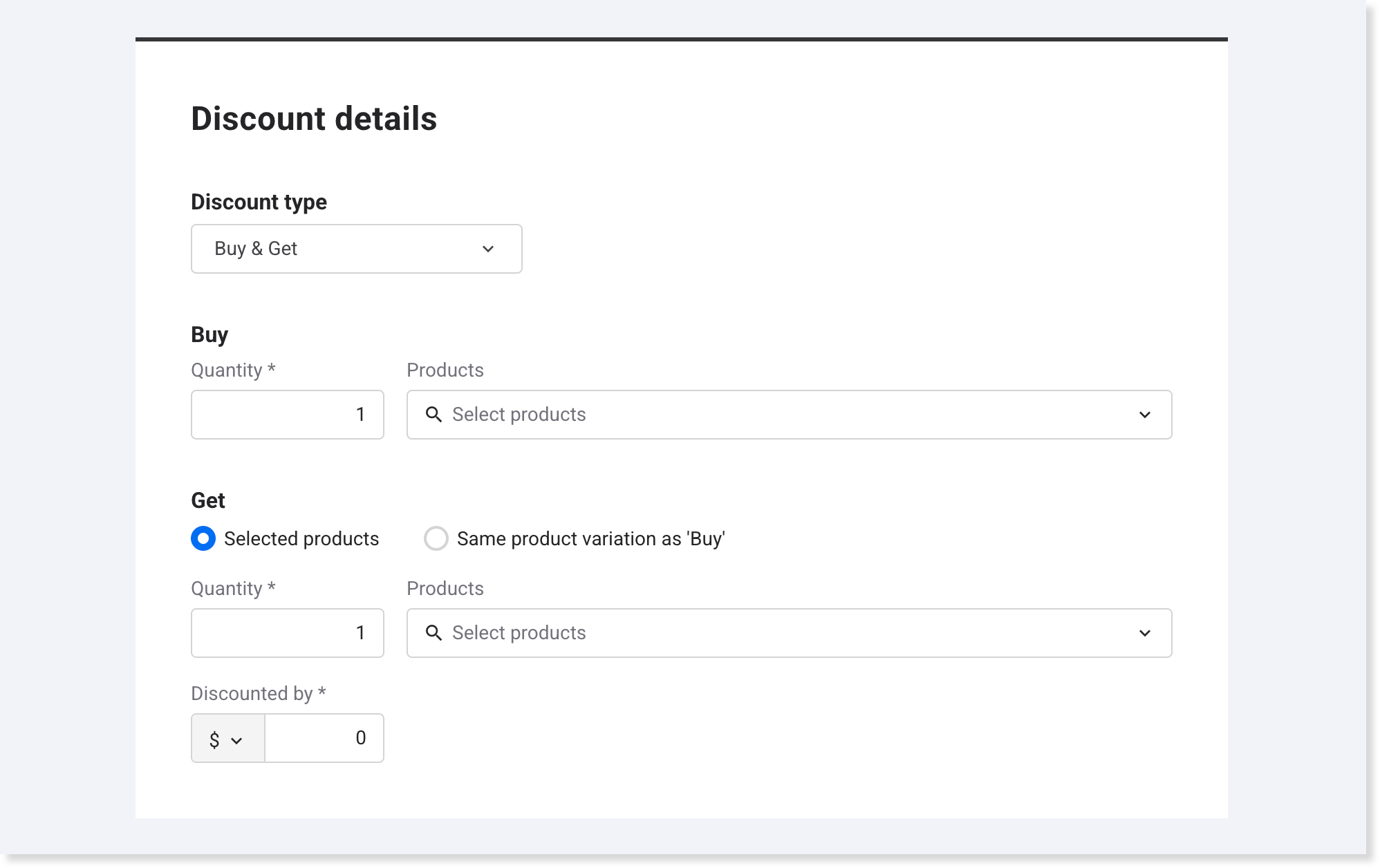Focus the Discounted by amount field
This screenshot has height=868, width=1380.
pyautogui.click(x=324, y=738)
